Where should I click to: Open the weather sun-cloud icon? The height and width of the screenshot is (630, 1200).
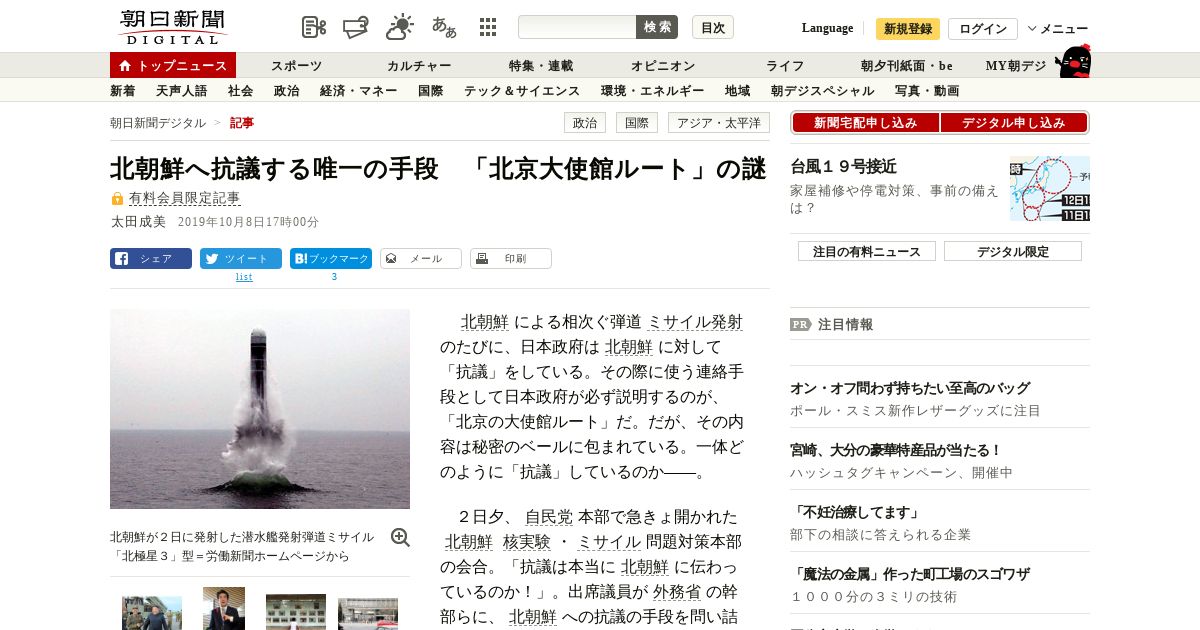point(400,27)
